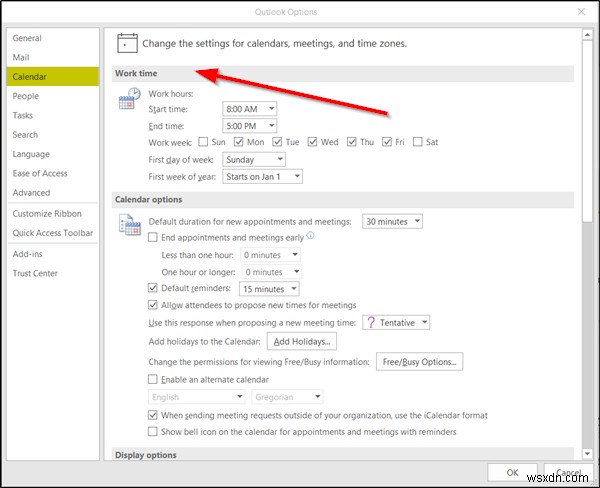
Task: Enable Sat in work week
Action: coord(417,142)
